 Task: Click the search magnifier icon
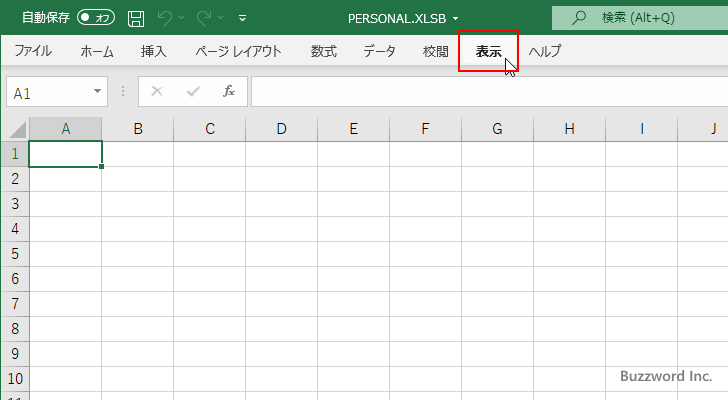(x=578, y=18)
